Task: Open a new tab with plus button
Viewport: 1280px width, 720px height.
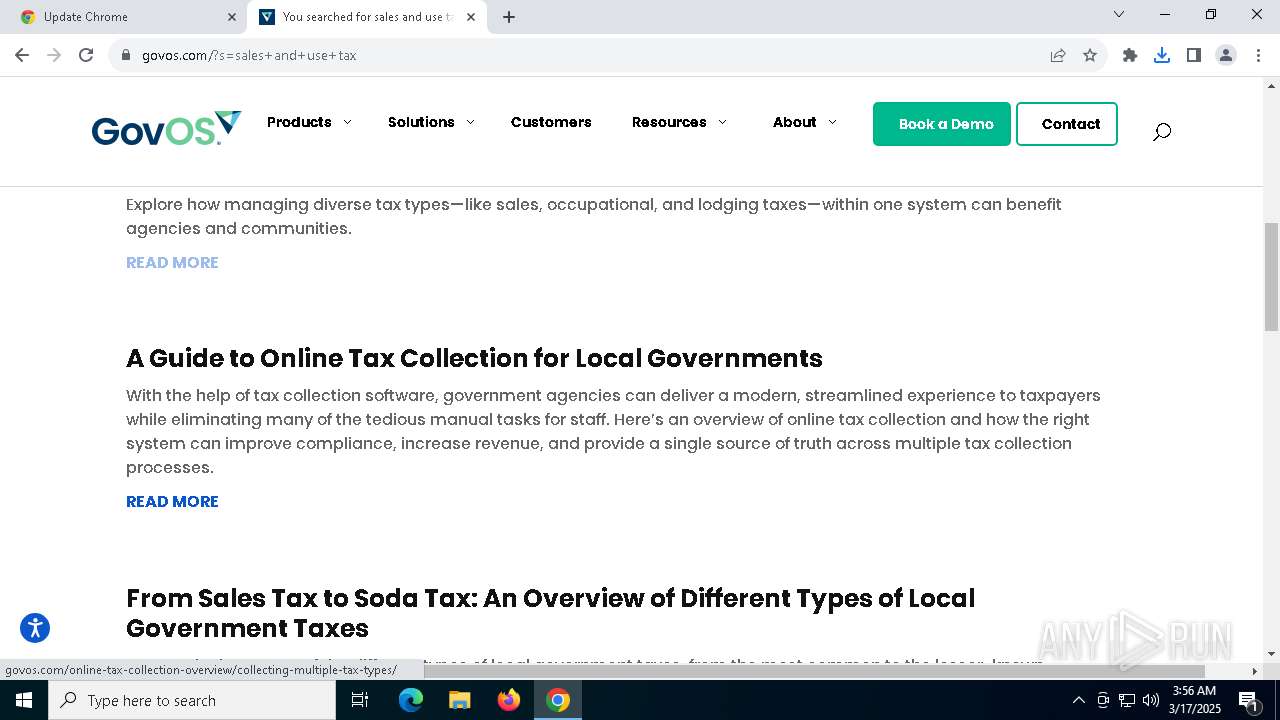Action: (x=509, y=17)
